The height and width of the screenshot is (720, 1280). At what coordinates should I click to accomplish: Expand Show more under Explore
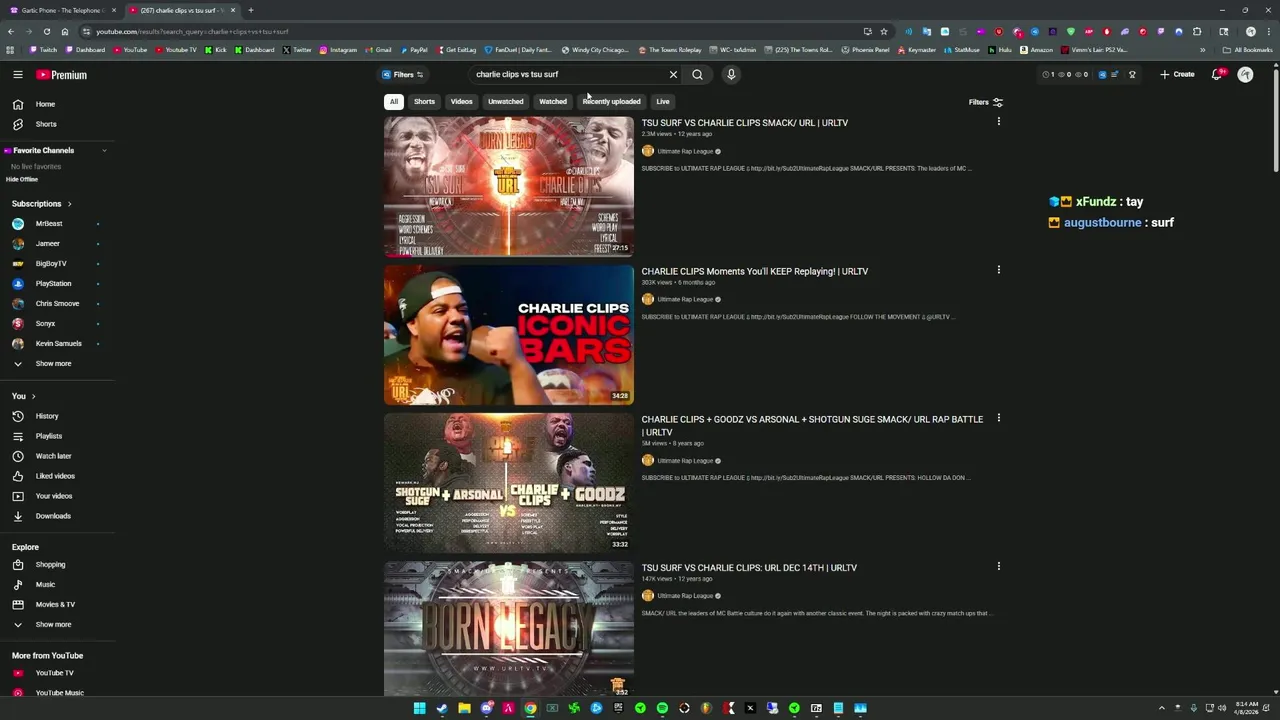pos(56,625)
